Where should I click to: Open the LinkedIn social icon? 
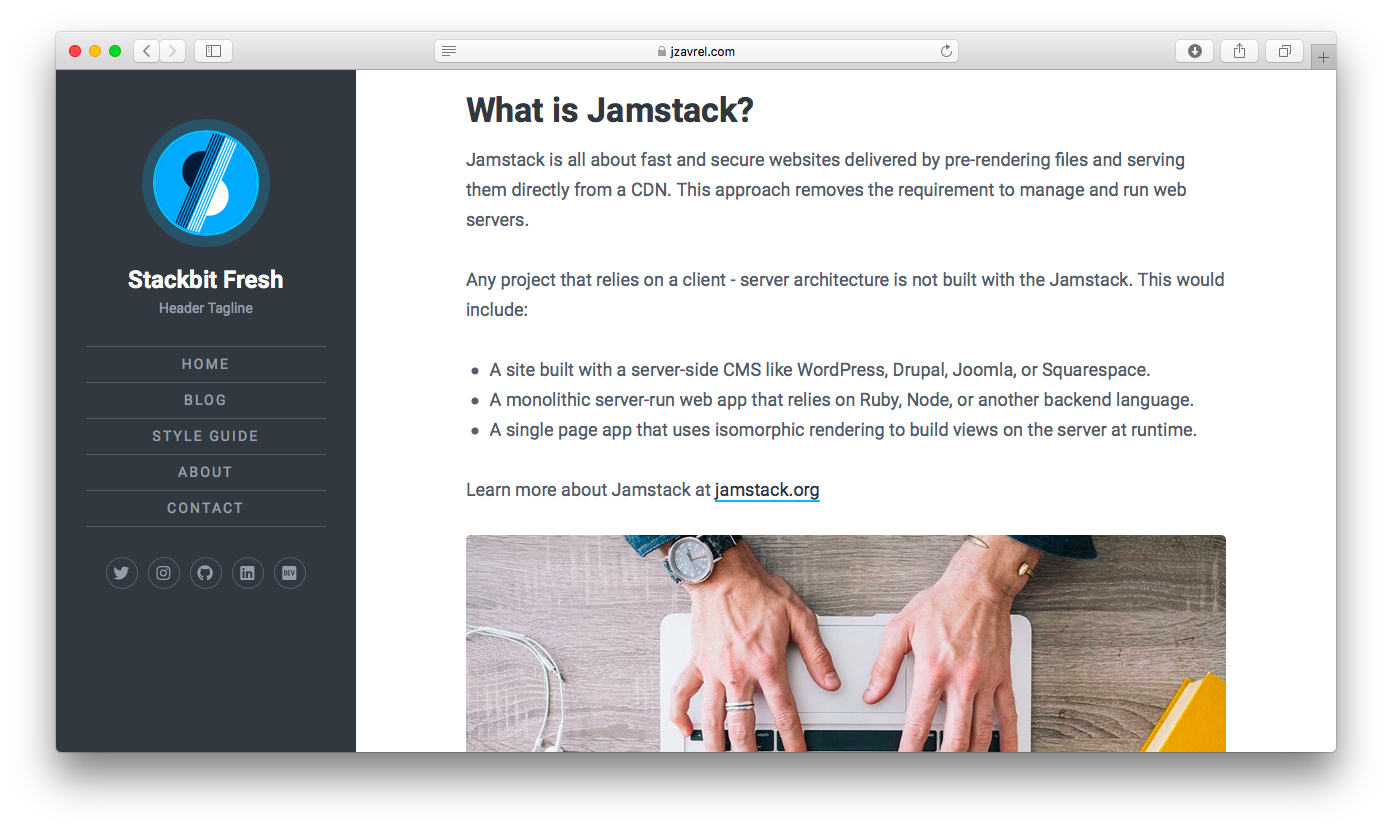click(x=248, y=573)
